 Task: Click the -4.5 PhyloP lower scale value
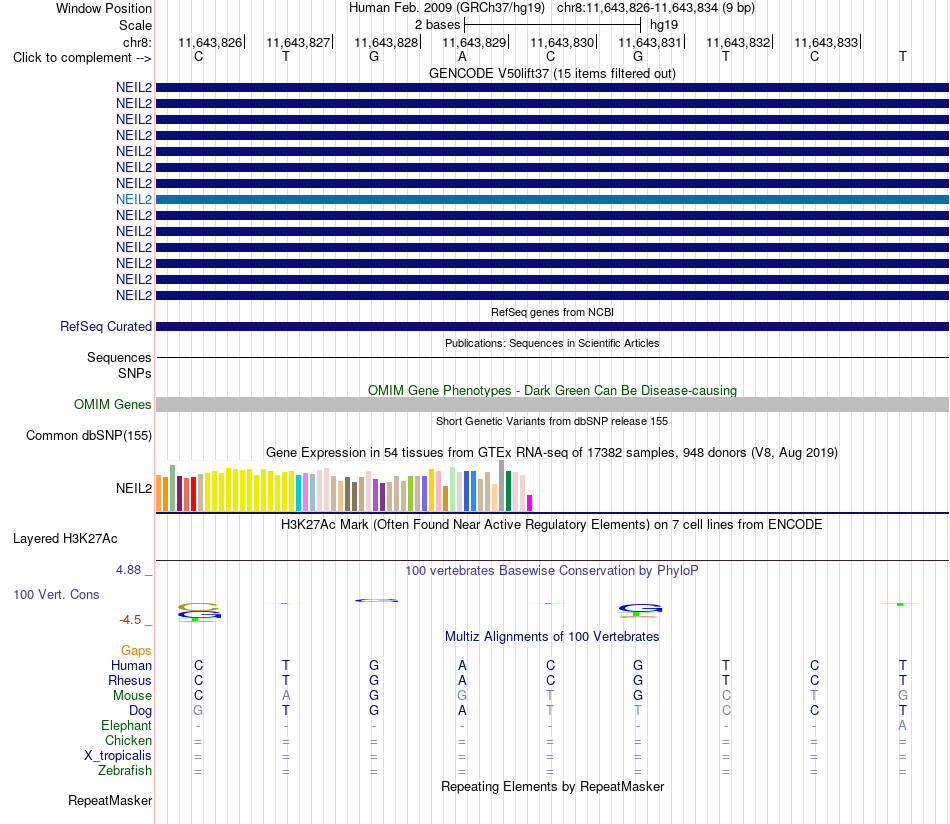[130, 620]
